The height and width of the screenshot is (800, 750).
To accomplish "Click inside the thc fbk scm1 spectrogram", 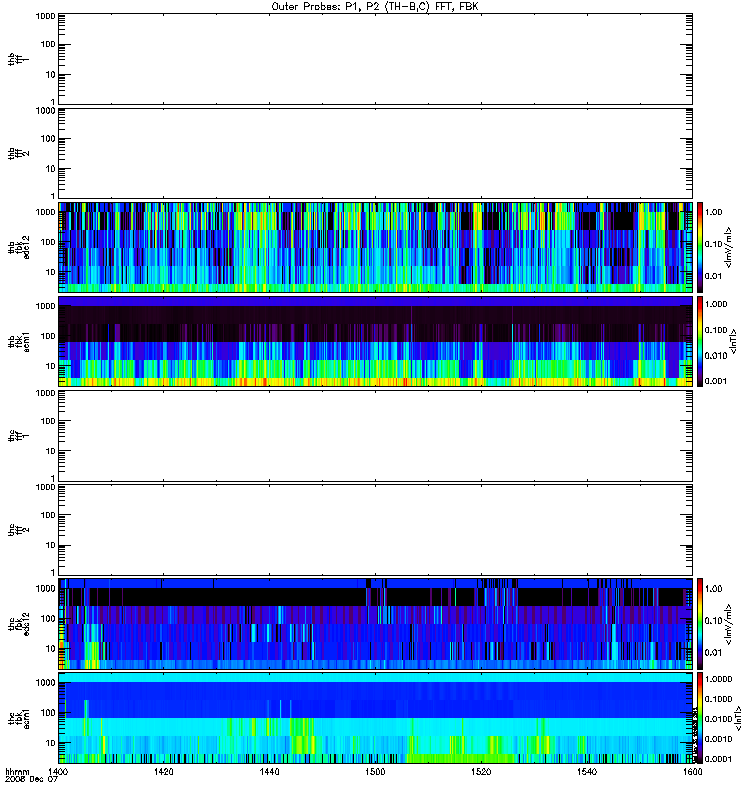I will (376, 718).
